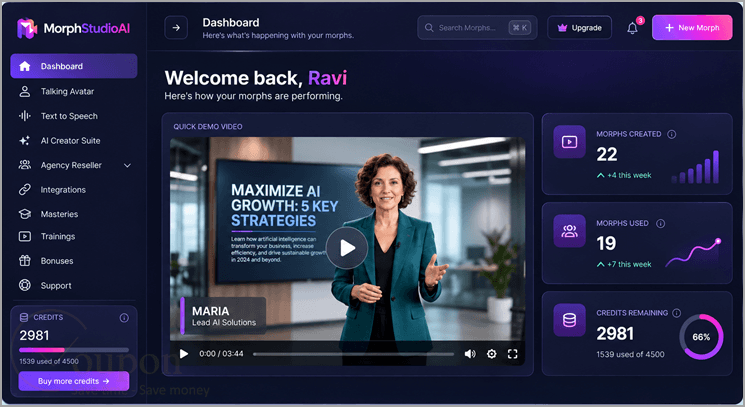Click the info icon in sidebar Credits box
745x407 pixels.
[x=124, y=318]
